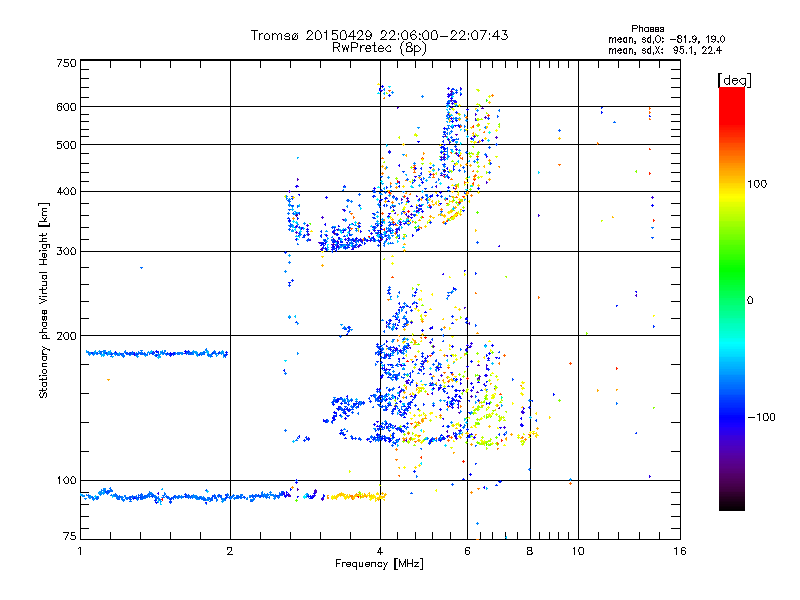Click the long blue E-layer trace below 100 km
The height and width of the screenshot is (600, 800).
coord(186,496)
